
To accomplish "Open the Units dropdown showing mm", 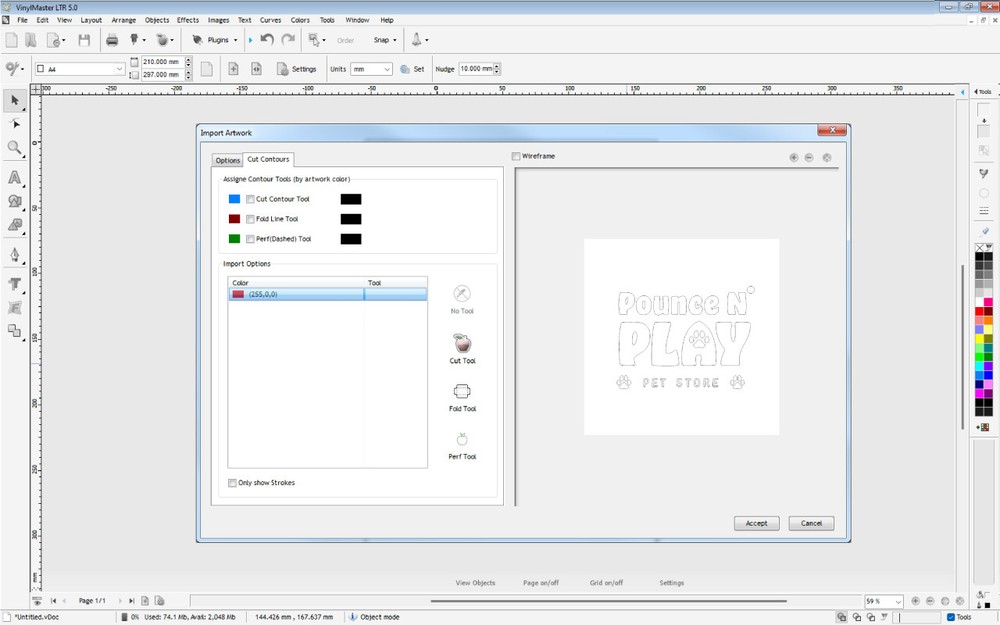I will click(387, 68).
